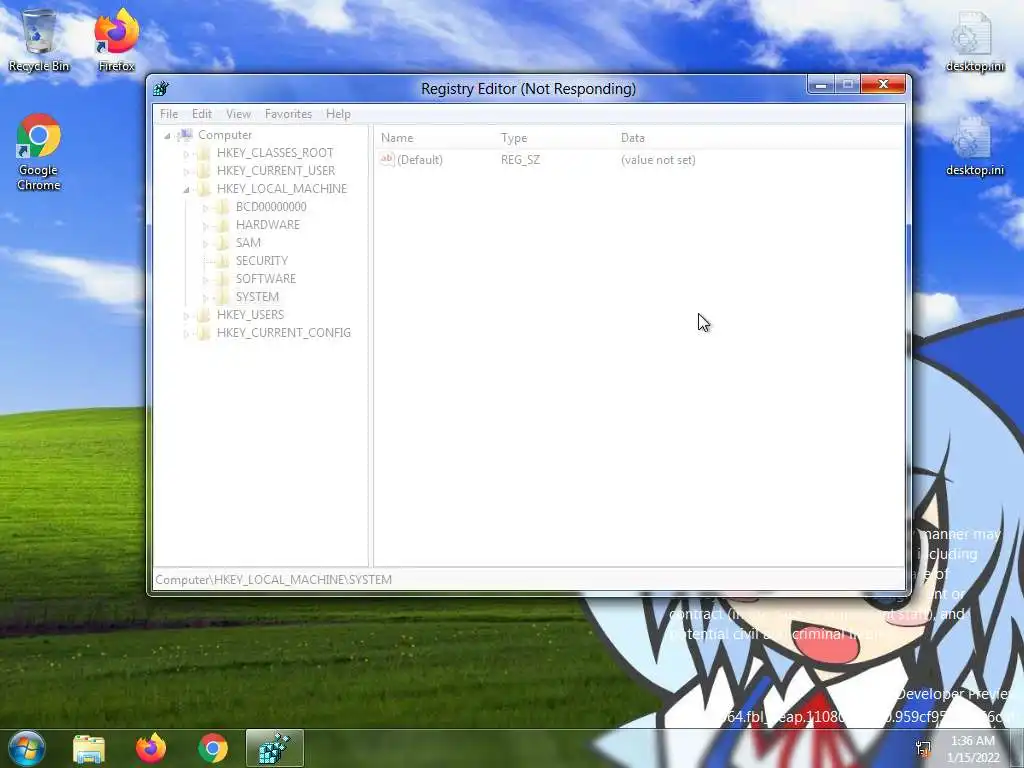Select the Computer icon in tree
This screenshot has width=1024, height=768.
point(185,135)
